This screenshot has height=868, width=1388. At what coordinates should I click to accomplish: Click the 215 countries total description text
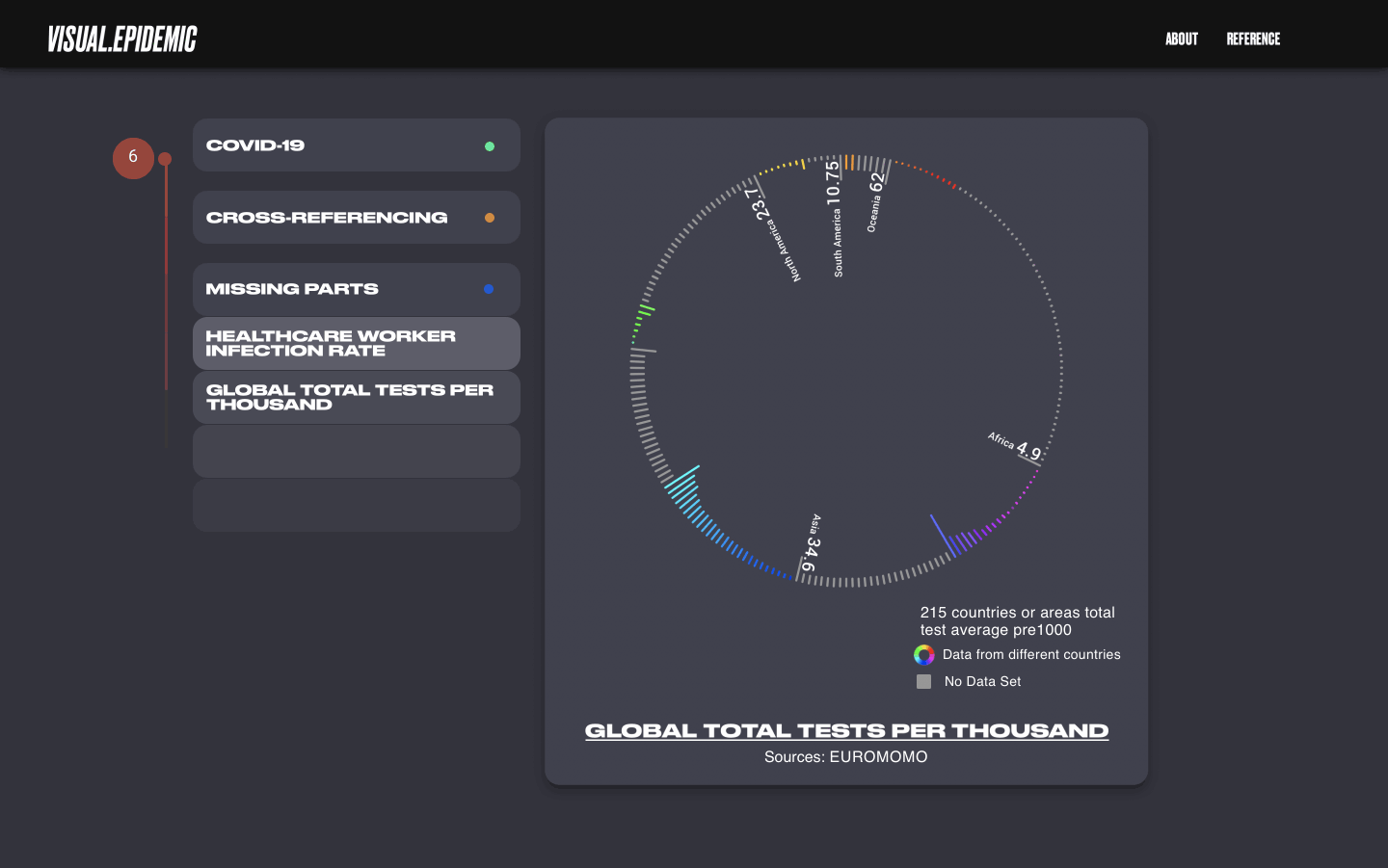(x=1017, y=621)
